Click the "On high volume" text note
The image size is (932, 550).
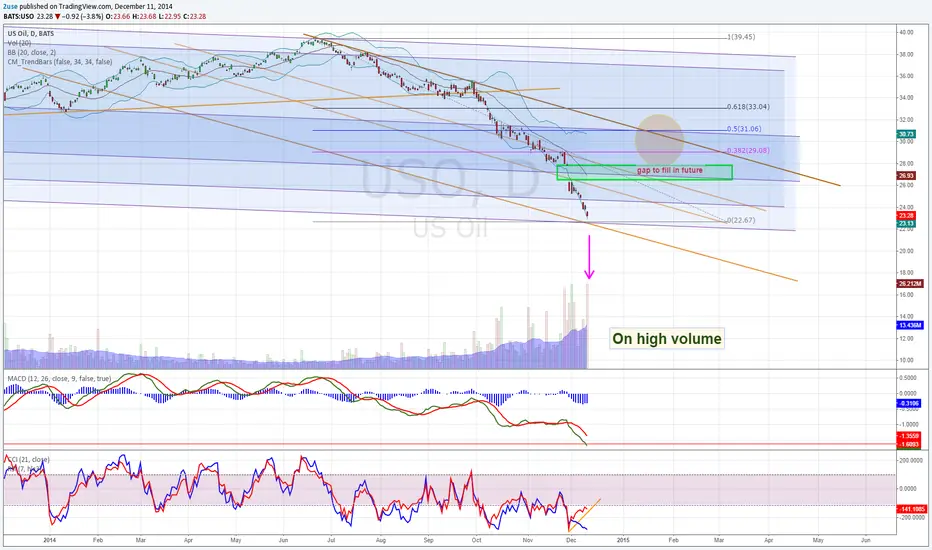667,339
